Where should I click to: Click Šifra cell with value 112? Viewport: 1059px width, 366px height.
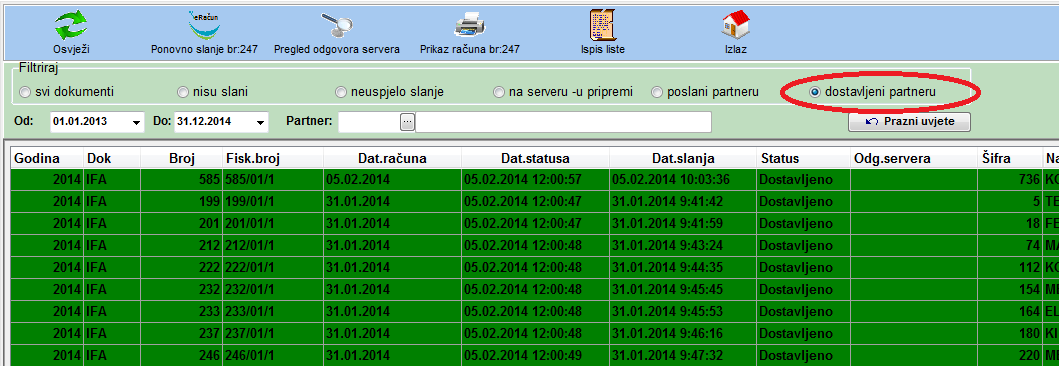tap(1009, 268)
